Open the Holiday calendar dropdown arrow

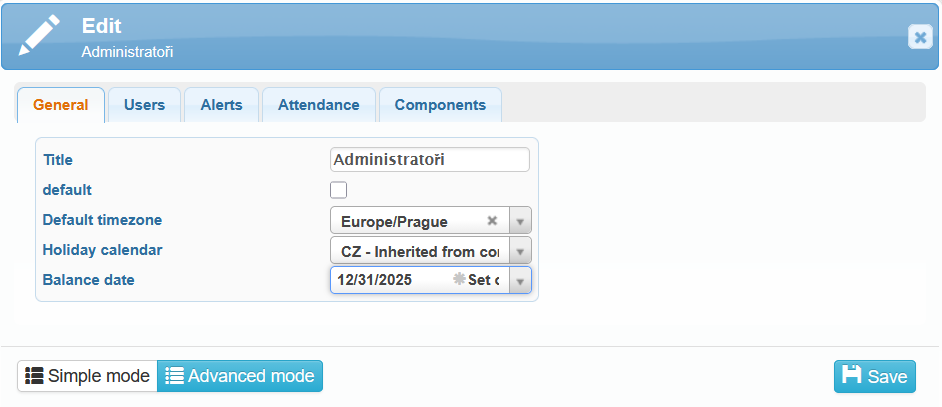click(x=520, y=251)
